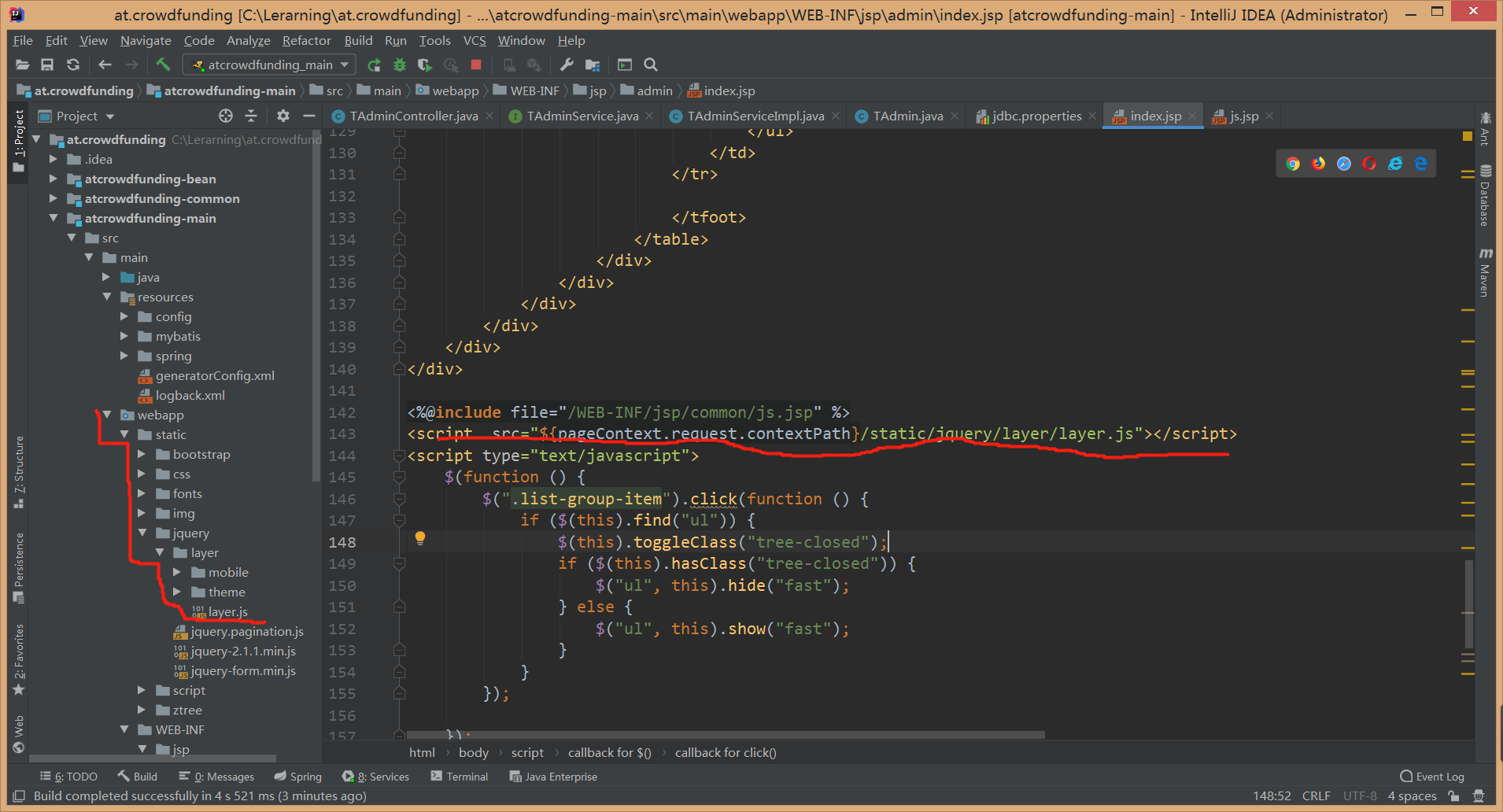Open page in Opera browser icon

click(x=1370, y=164)
